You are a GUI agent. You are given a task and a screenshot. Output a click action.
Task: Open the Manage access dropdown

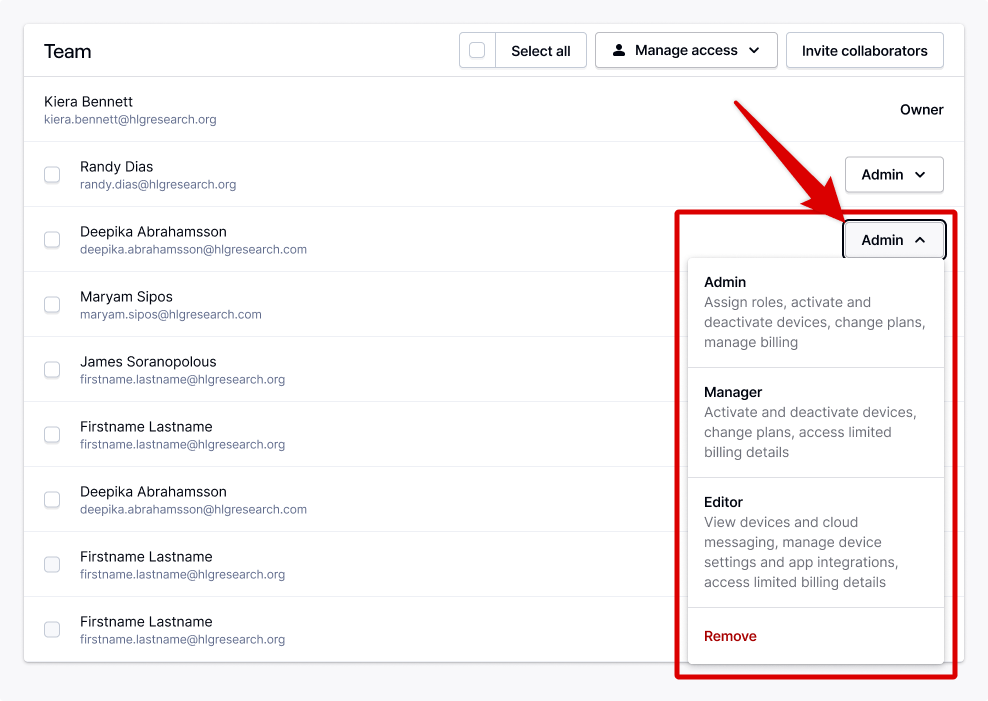pos(686,50)
